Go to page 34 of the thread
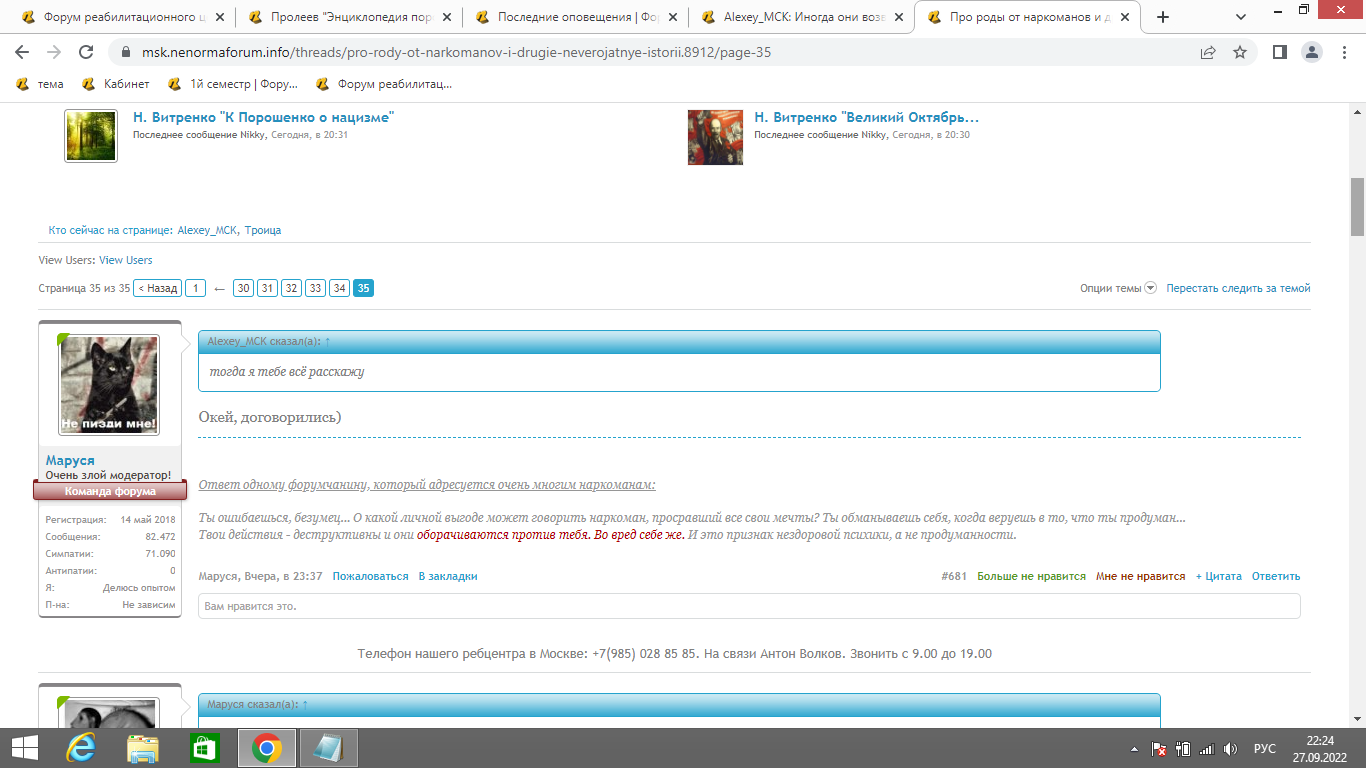 340,288
